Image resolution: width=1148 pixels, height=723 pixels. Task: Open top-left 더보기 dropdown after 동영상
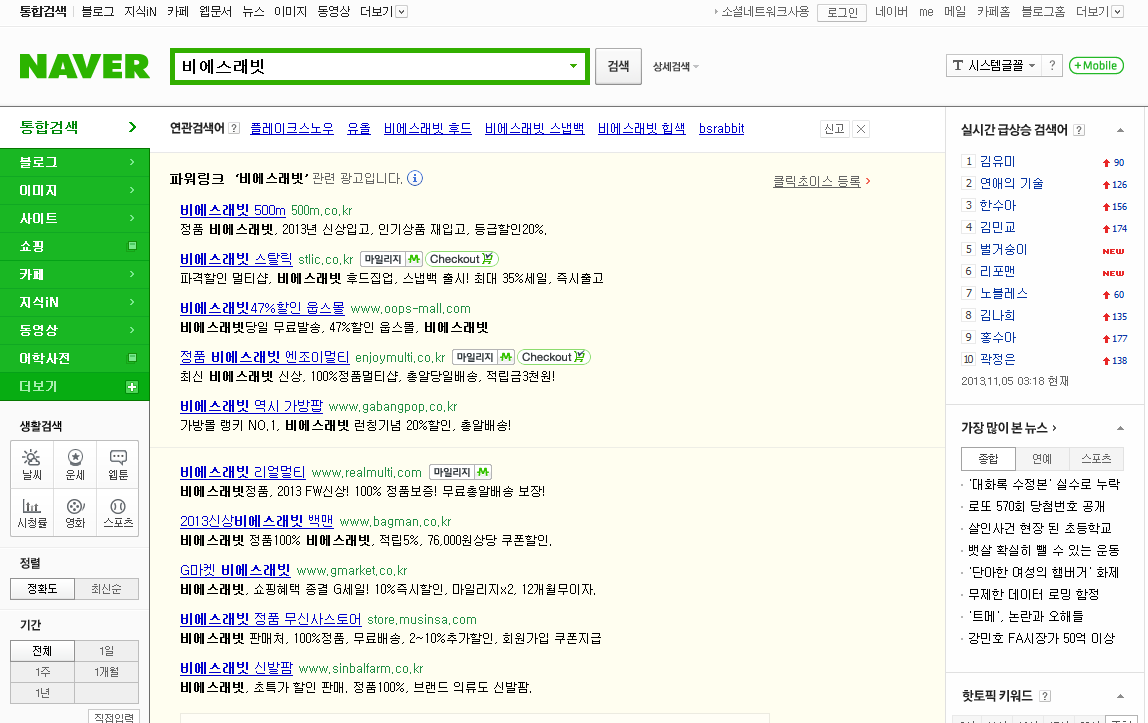(384, 12)
